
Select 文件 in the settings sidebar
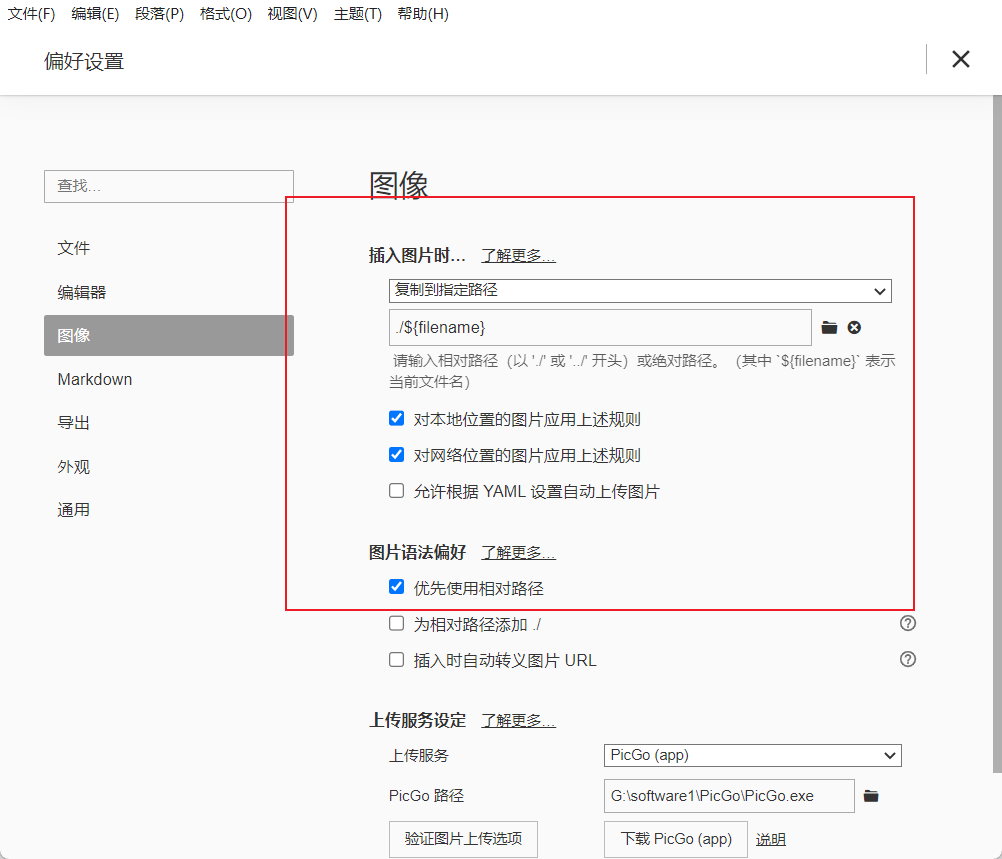click(169, 248)
